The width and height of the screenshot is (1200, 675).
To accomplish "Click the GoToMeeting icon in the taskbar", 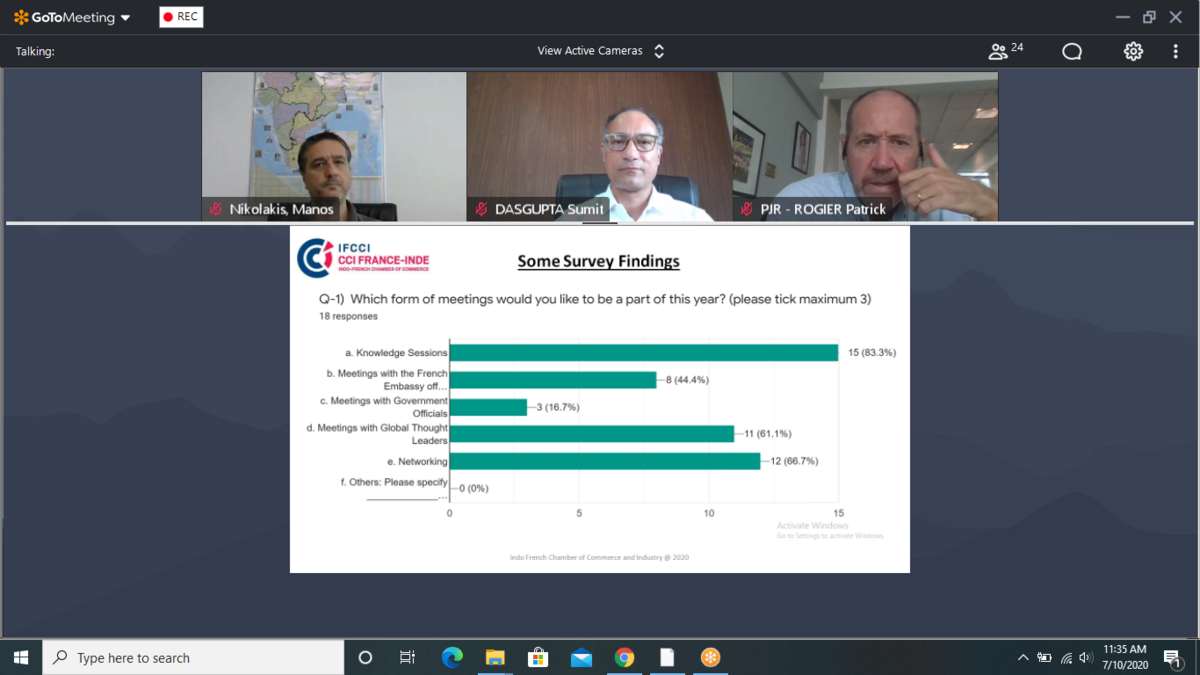I will [710, 657].
